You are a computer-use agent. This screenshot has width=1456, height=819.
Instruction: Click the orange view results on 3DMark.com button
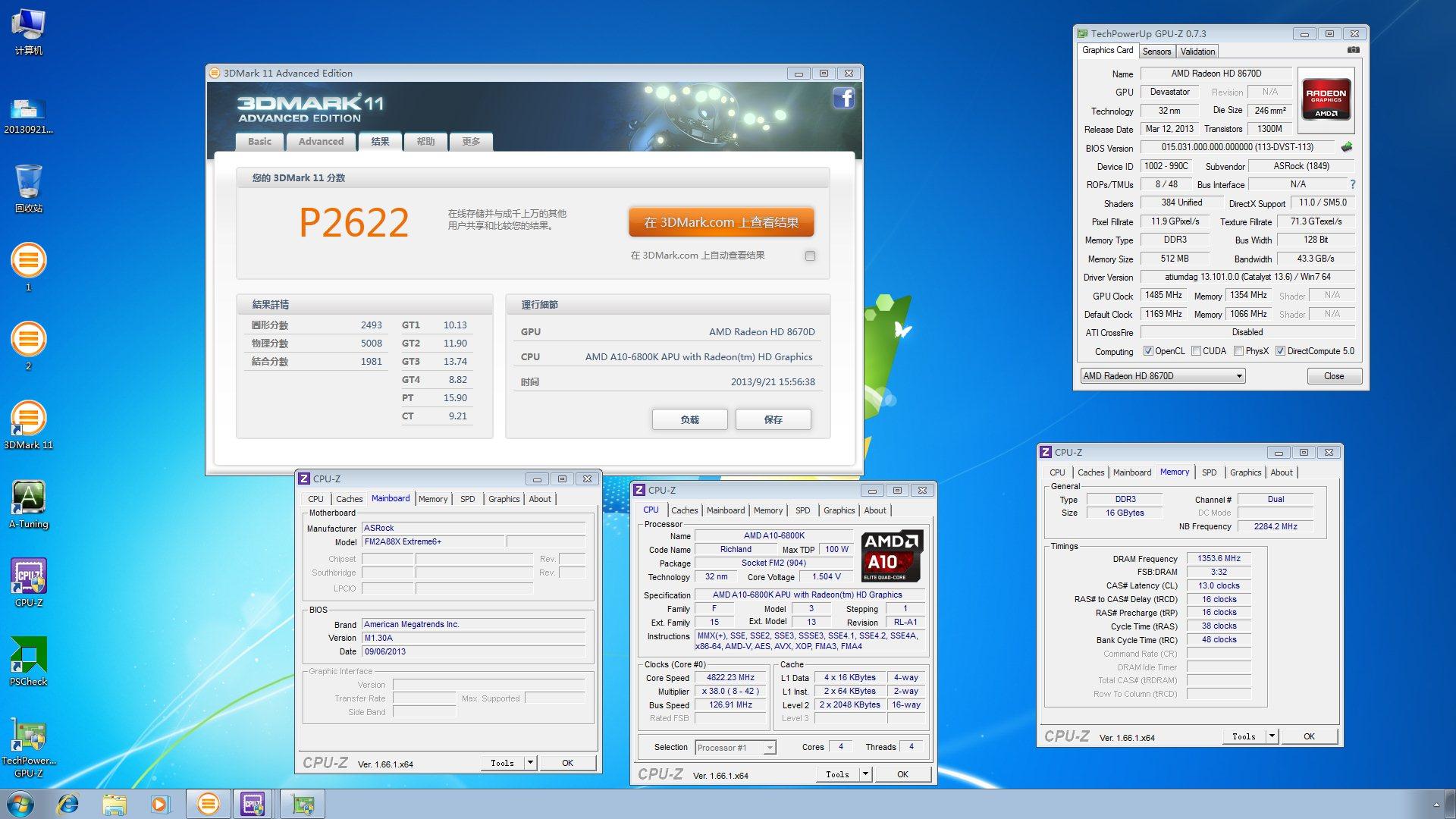click(x=721, y=222)
